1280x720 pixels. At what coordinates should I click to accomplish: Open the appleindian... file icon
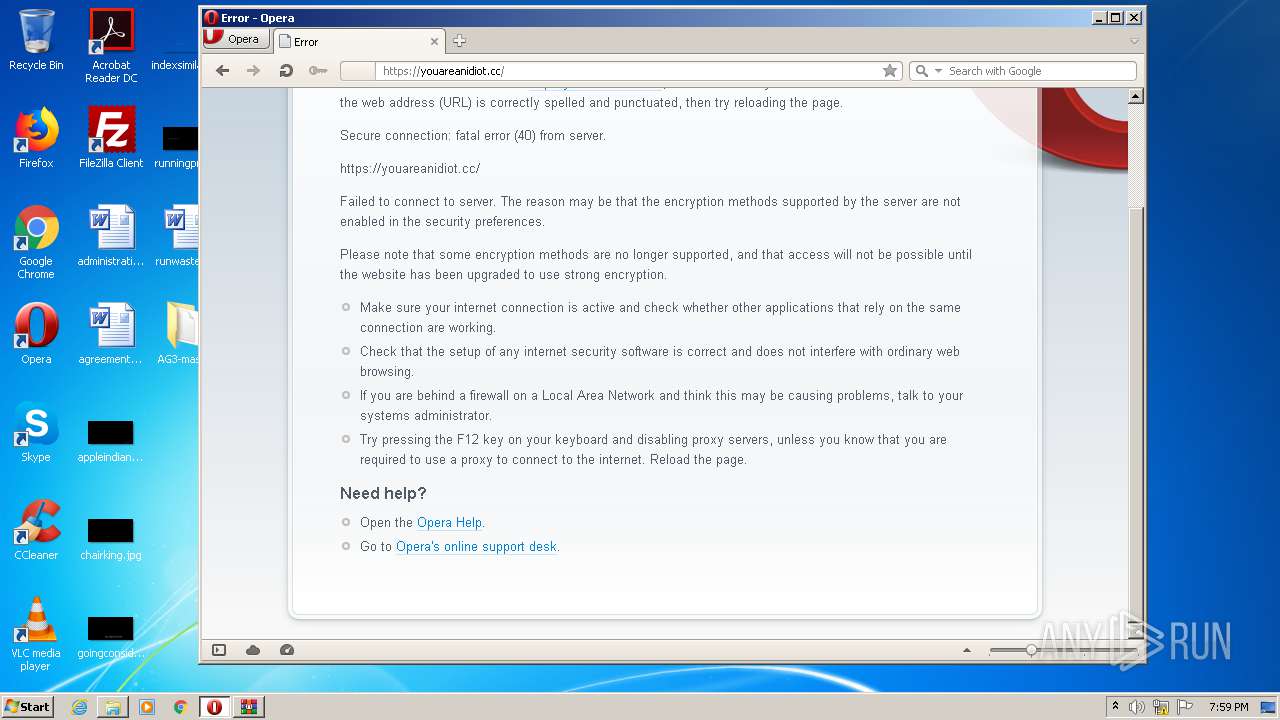(111, 440)
